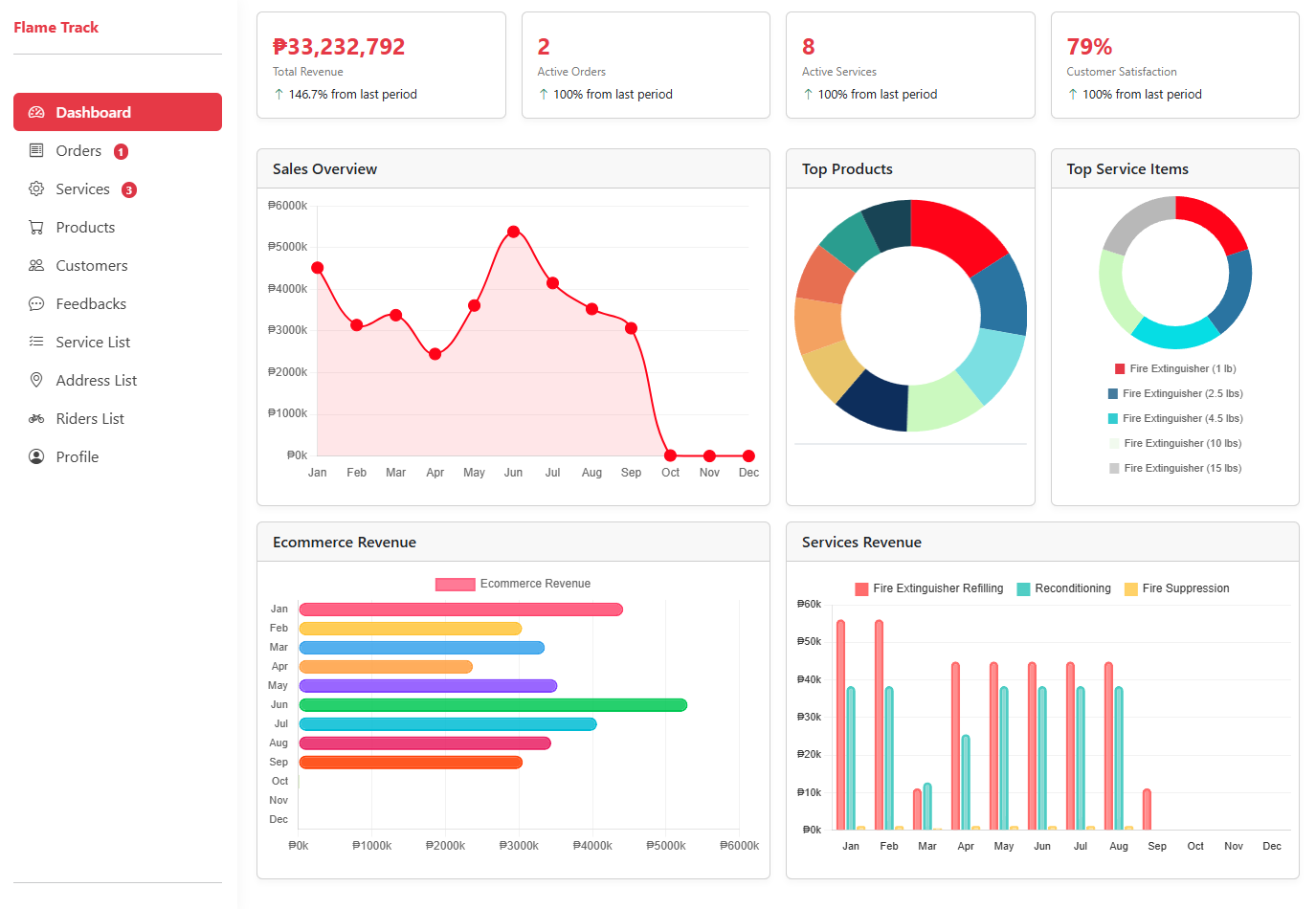Click the Orders list icon
The image size is (1316, 909).
36,150
